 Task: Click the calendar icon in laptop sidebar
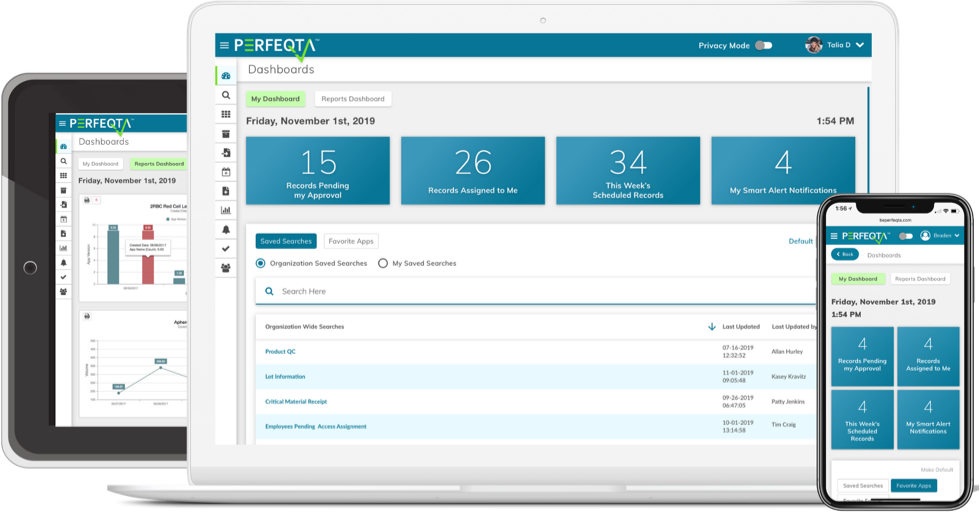coord(226,172)
